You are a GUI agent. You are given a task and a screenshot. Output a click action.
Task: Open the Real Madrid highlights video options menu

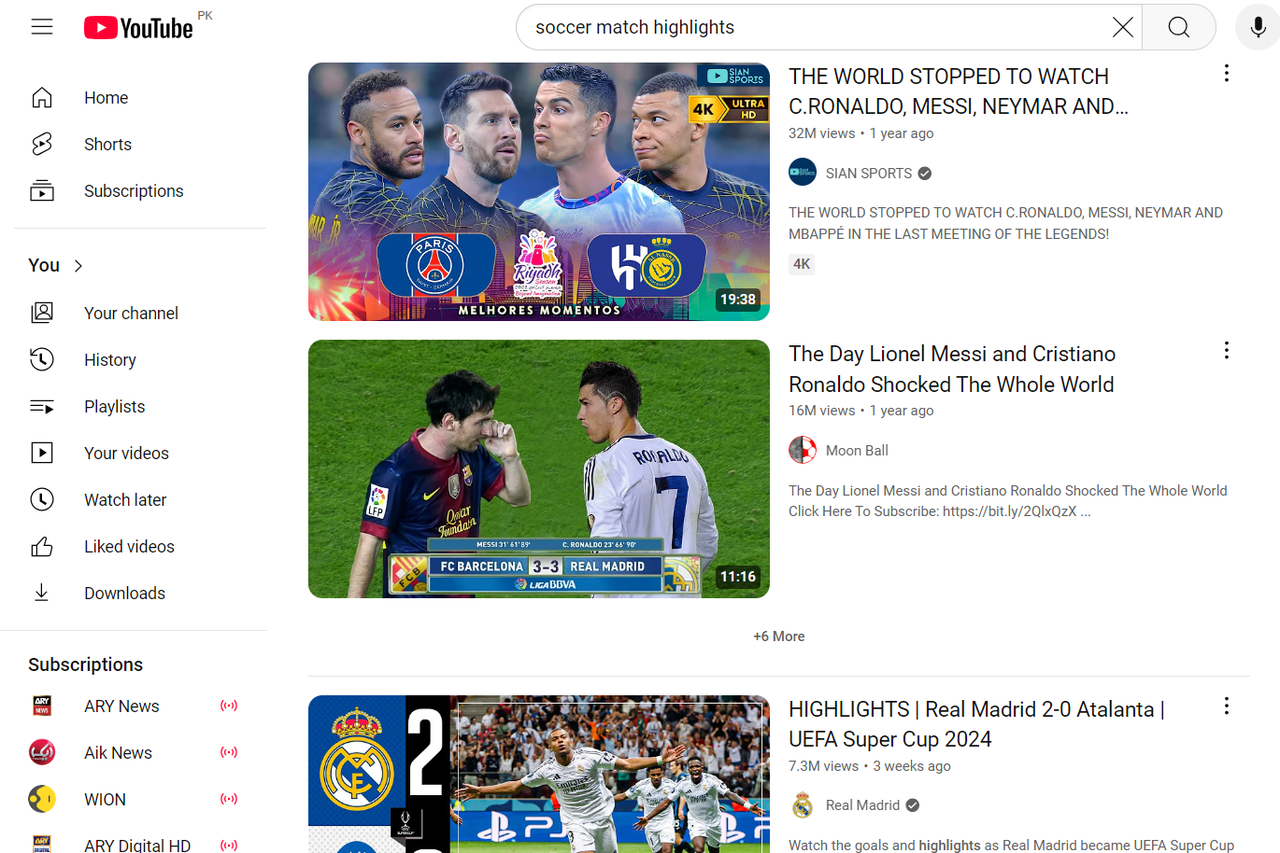[x=1226, y=706]
